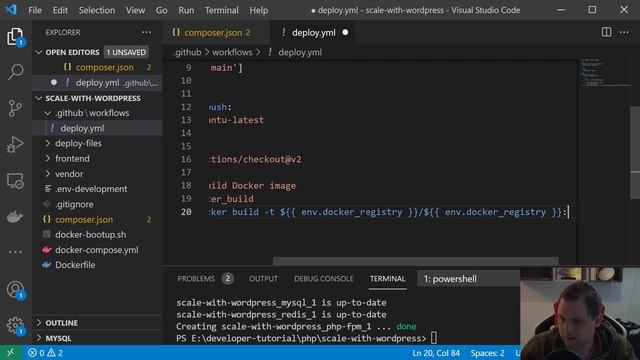Viewport: 640px width, 360px height.
Task: Expand the Outline section
Action: [x=97, y=323]
